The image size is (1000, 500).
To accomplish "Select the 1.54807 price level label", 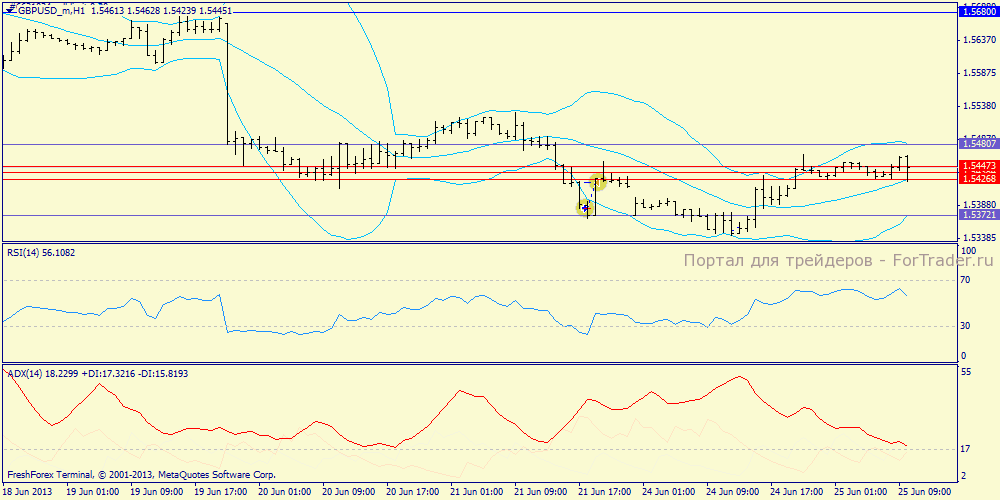I will click(x=977, y=144).
